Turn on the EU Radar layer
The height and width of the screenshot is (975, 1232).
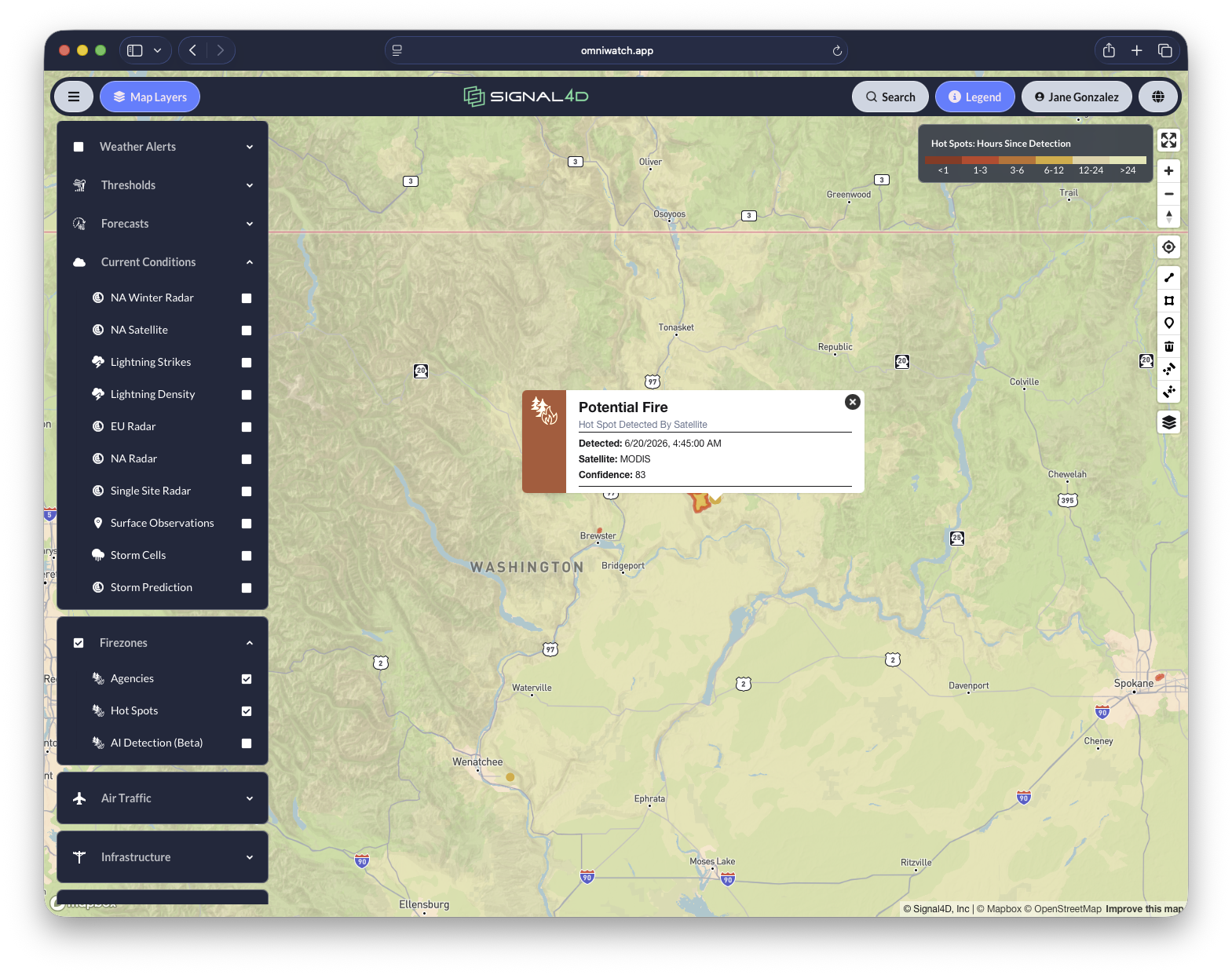click(247, 427)
